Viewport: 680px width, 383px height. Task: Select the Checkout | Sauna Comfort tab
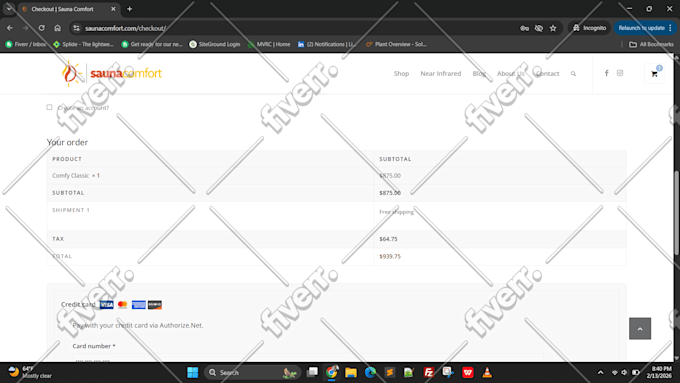(x=63, y=9)
